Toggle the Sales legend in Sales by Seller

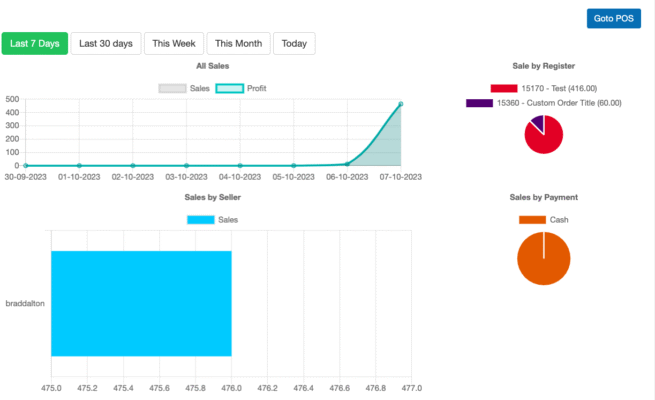[x=213, y=220]
